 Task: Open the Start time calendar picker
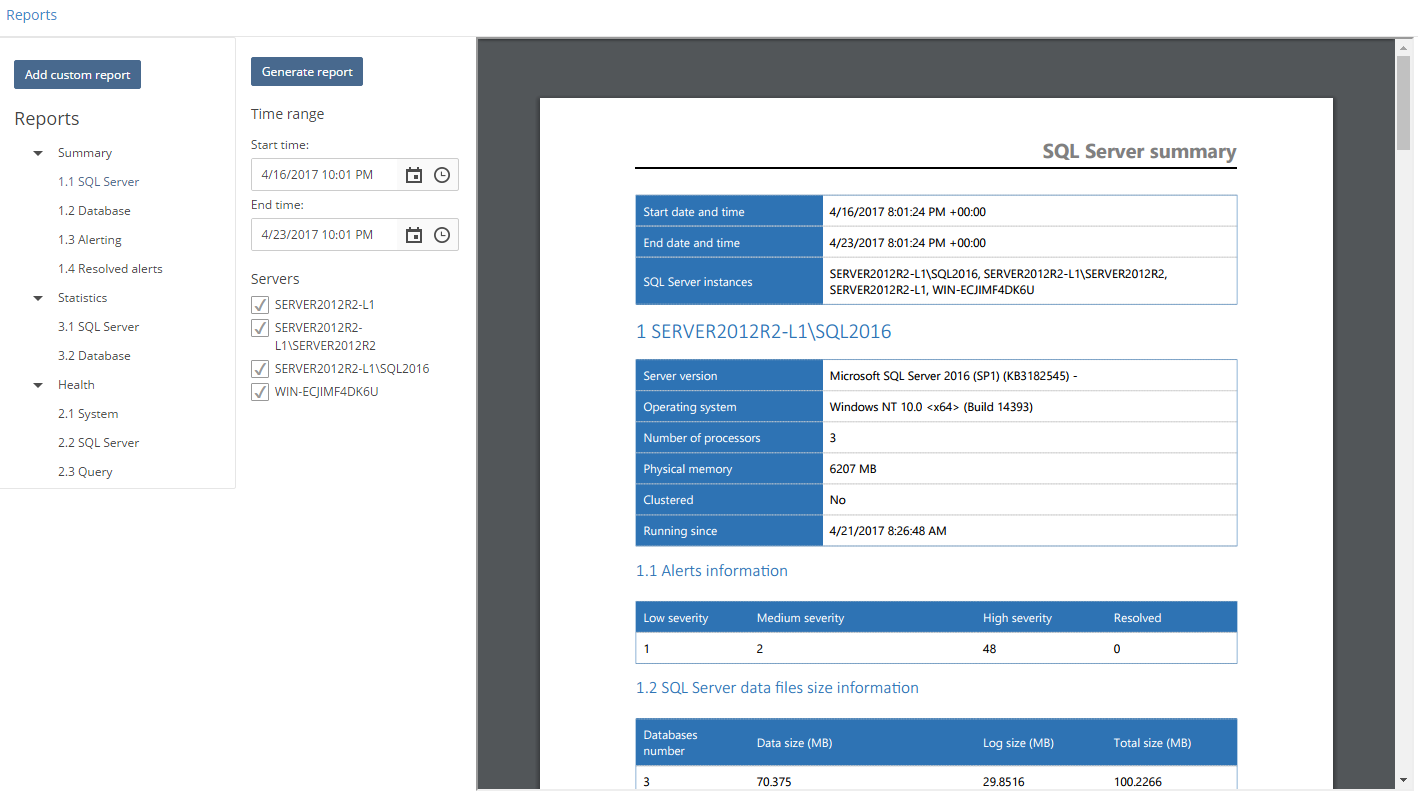pyautogui.click(x=413, y=174)
